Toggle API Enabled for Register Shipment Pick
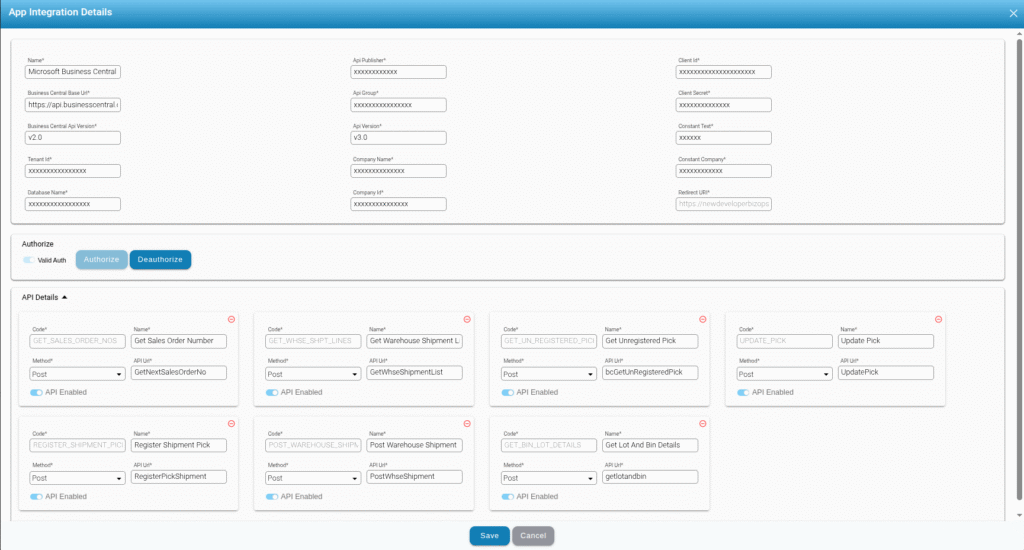 click(x=36, y=497)
